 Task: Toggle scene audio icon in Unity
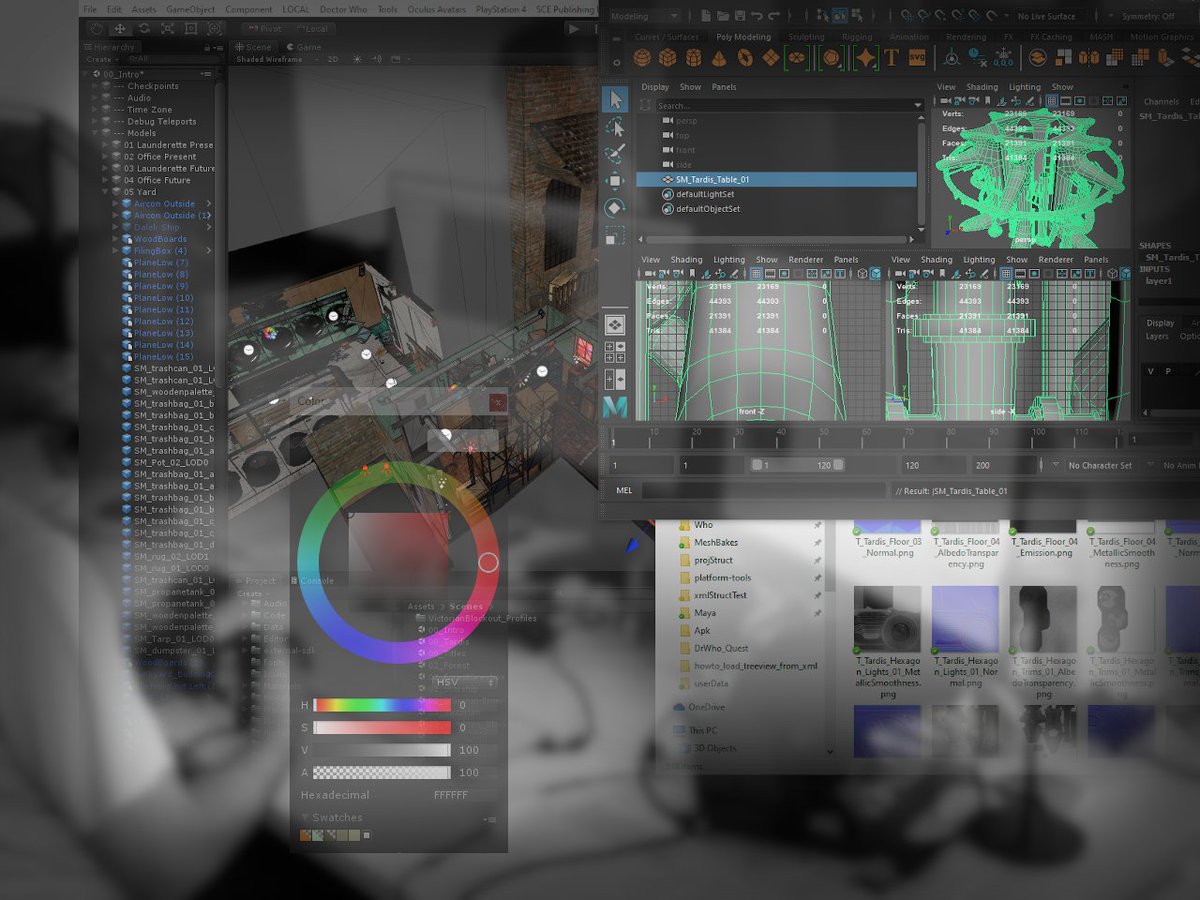(376, 59)
